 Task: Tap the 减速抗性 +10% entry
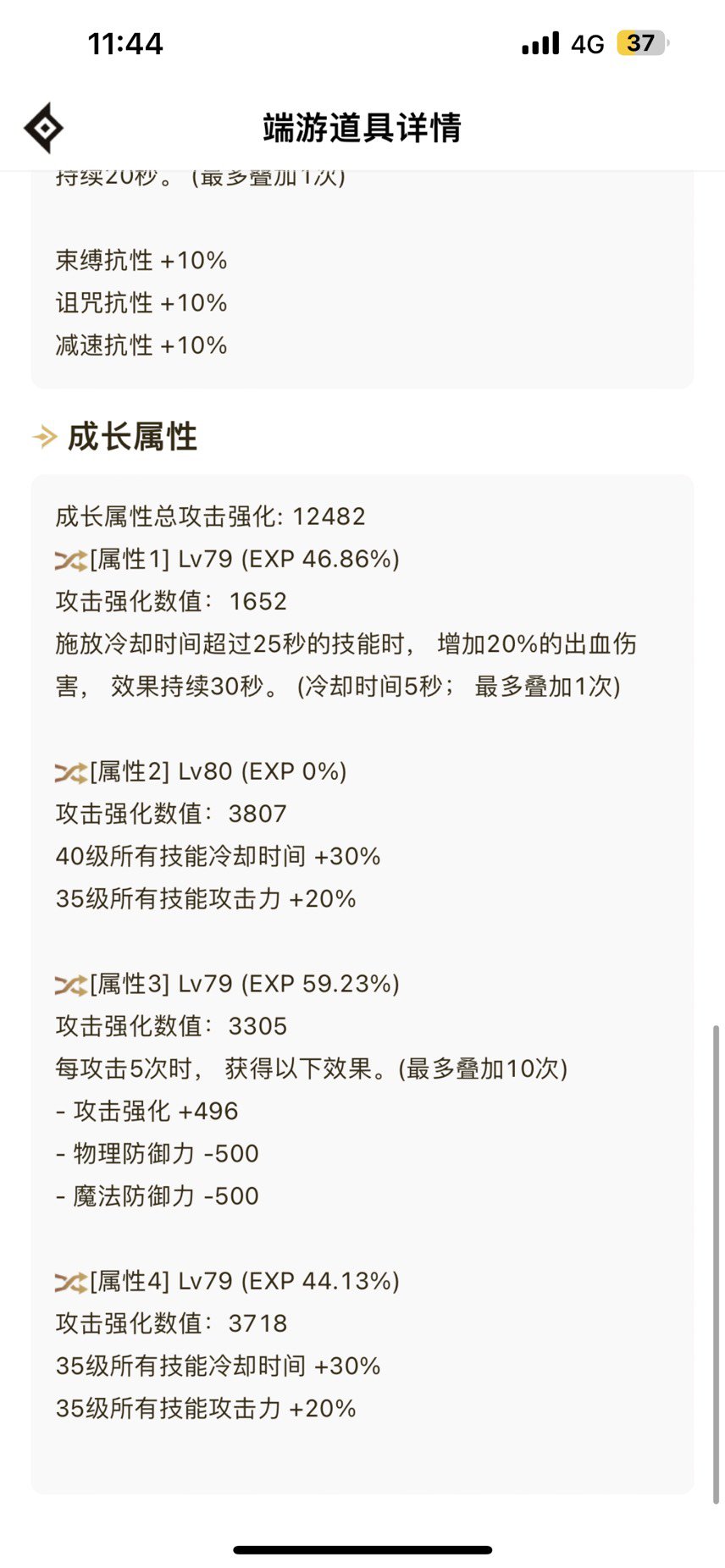coord(141,345)
